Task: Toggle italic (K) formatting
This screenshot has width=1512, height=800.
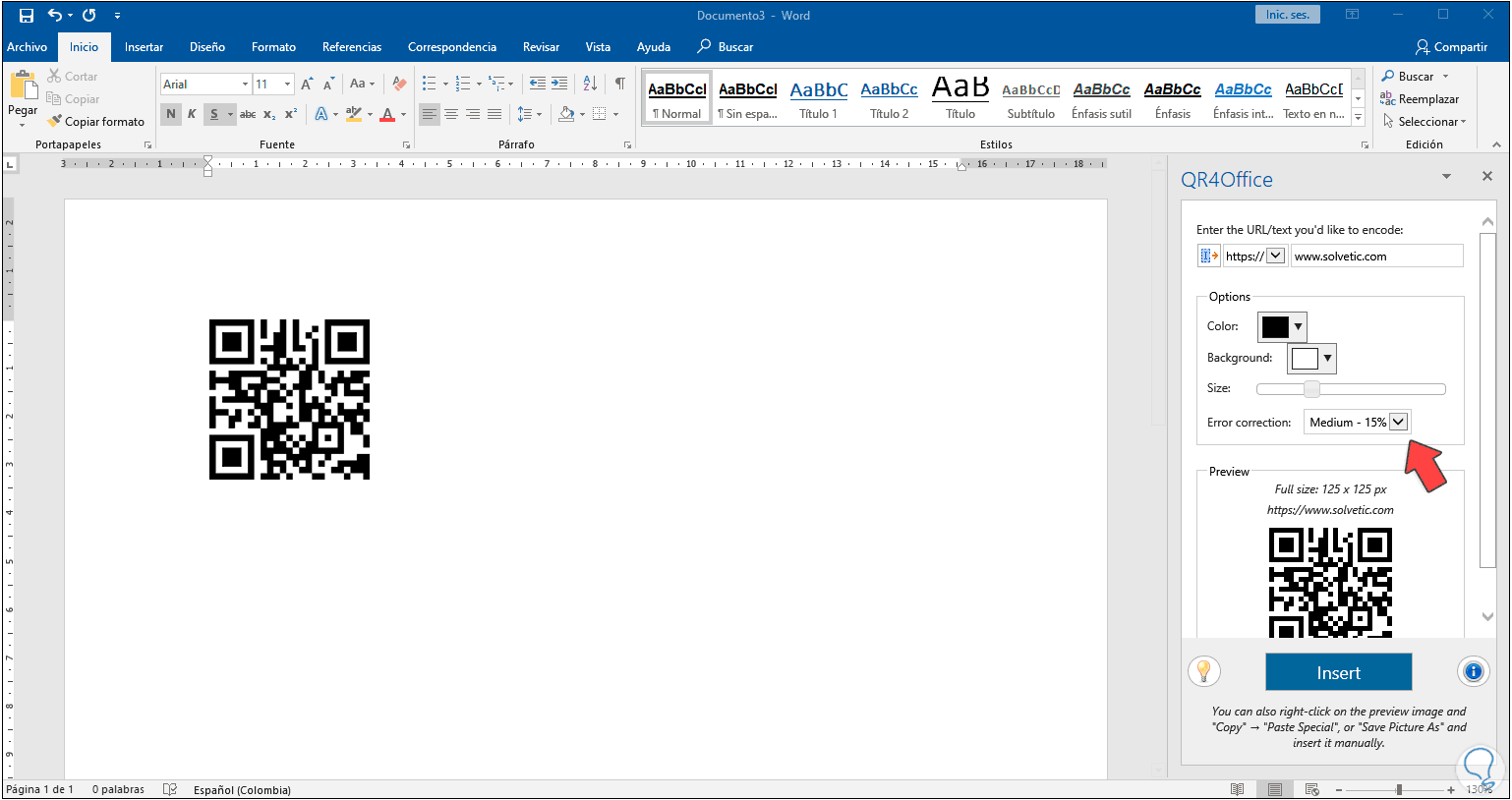Action: [192, 115]
